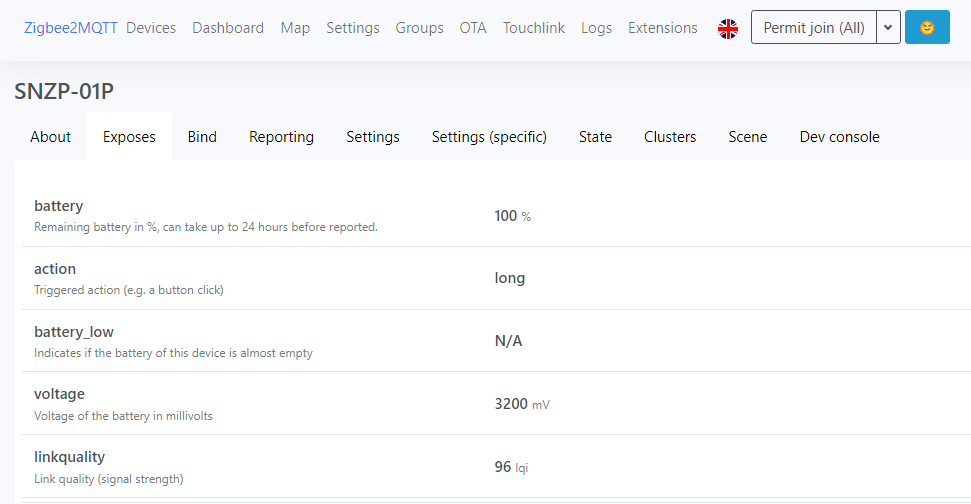Viewport: 971px width, 504px height.
Task: Open the Zigbee2MQTT home link
Action: pyautogui.click(x=70, y=28)
